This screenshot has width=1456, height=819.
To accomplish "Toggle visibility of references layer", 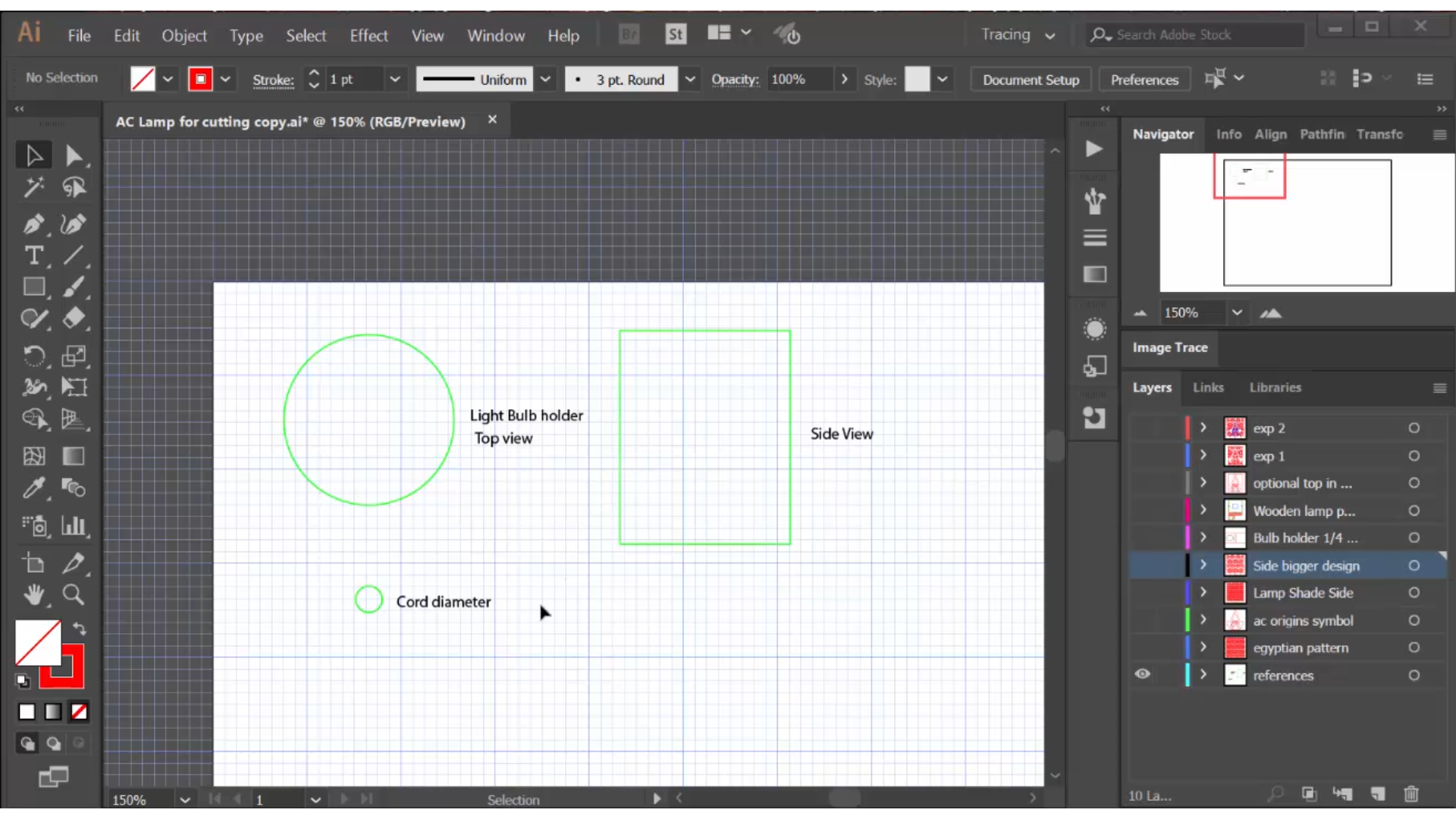I will (x=1142, y=674).
